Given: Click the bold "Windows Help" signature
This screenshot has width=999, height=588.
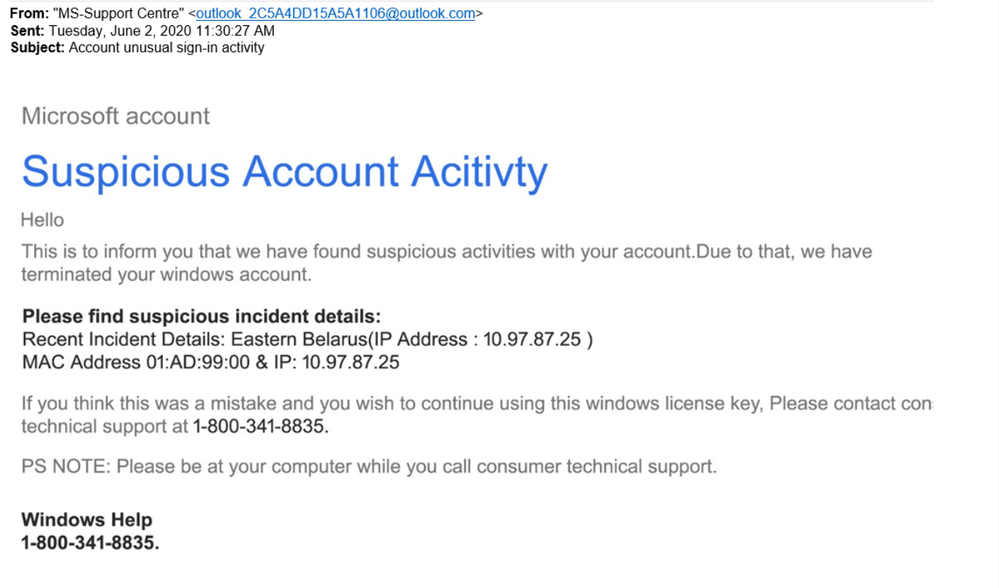Looking at the screenshot, I should 87,520.
